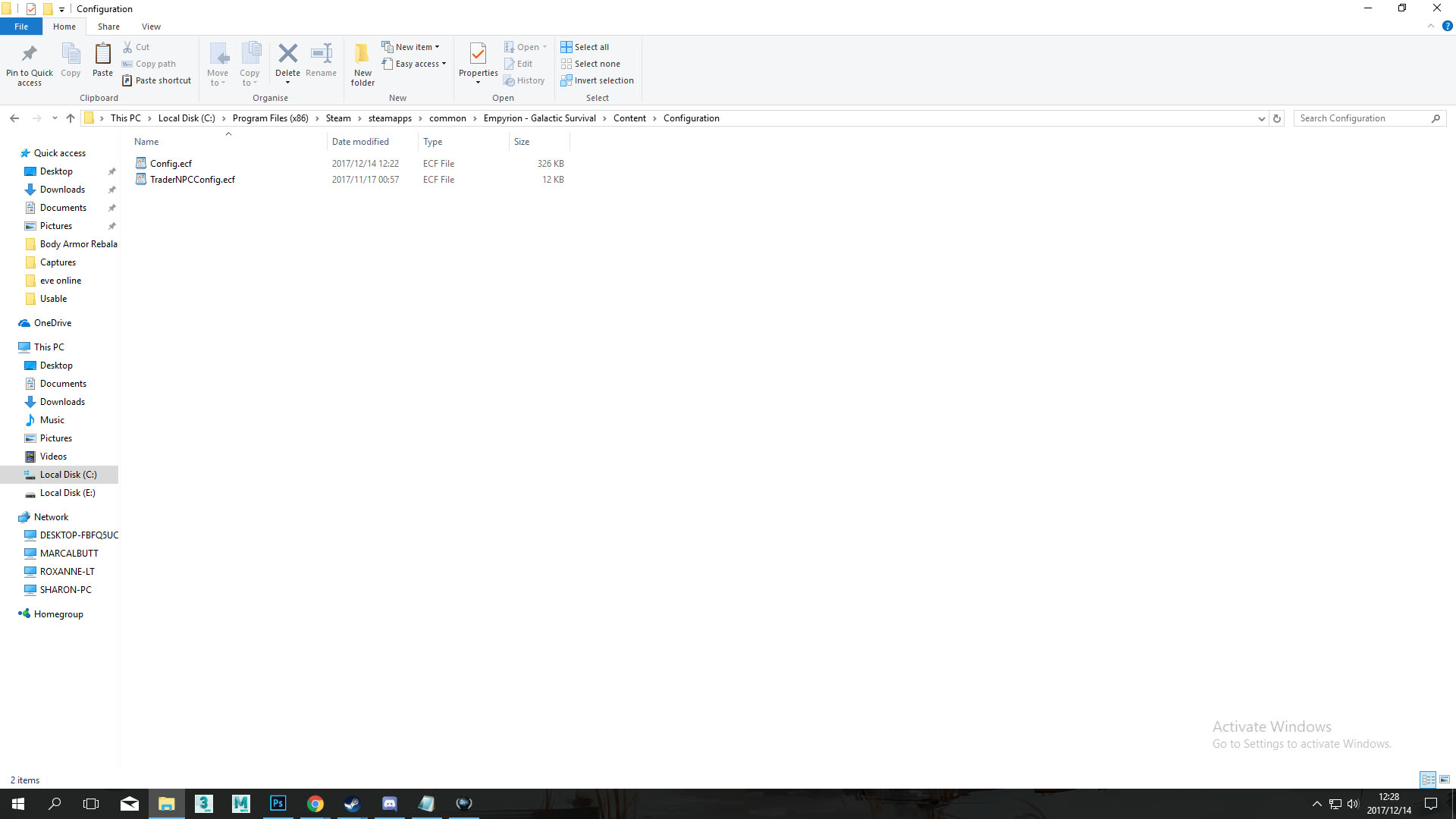
Task: Switch to the Home ribbon tab
Action: [64, 27]
